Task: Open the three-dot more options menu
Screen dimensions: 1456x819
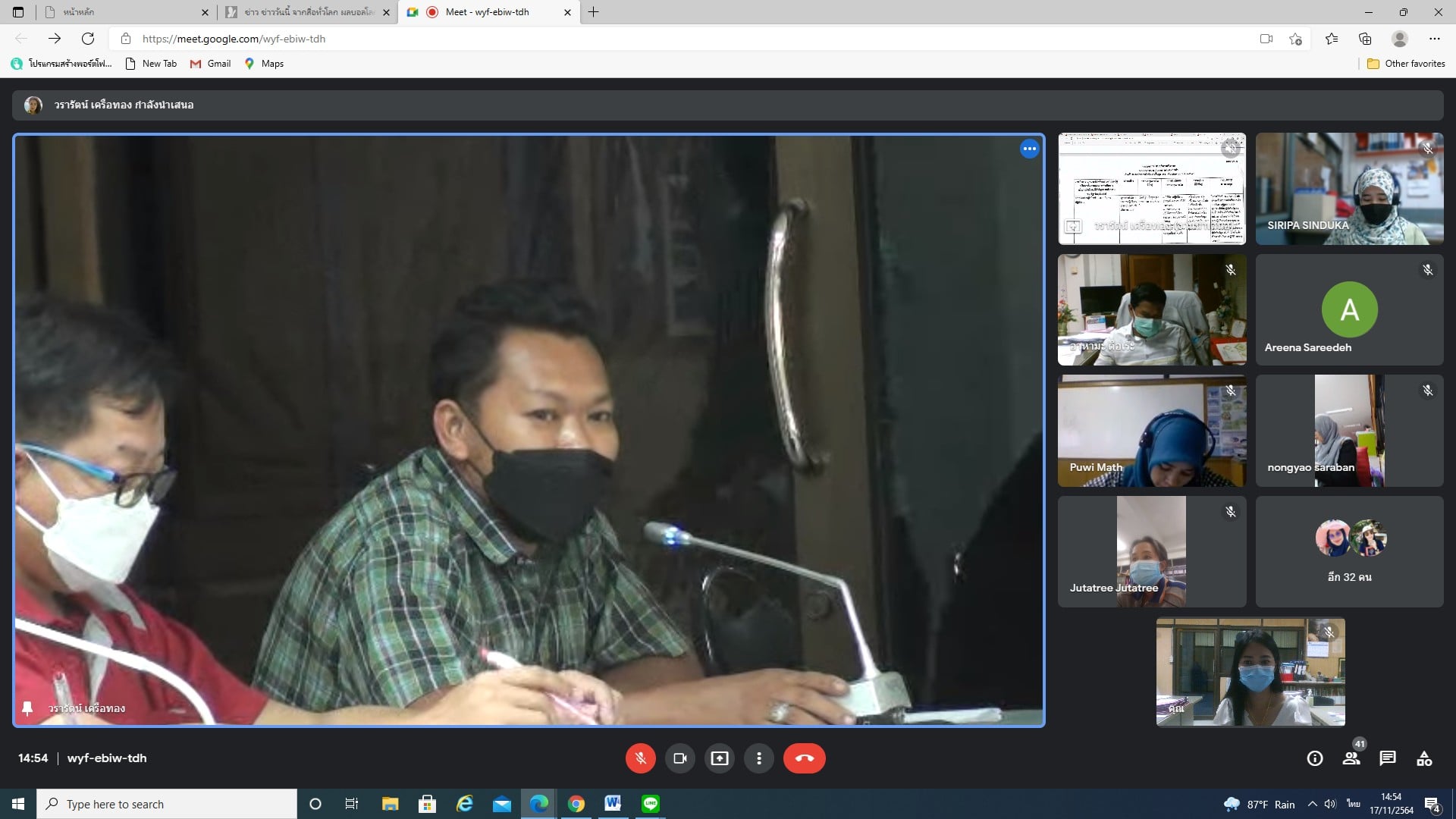Action: (759, 758)
